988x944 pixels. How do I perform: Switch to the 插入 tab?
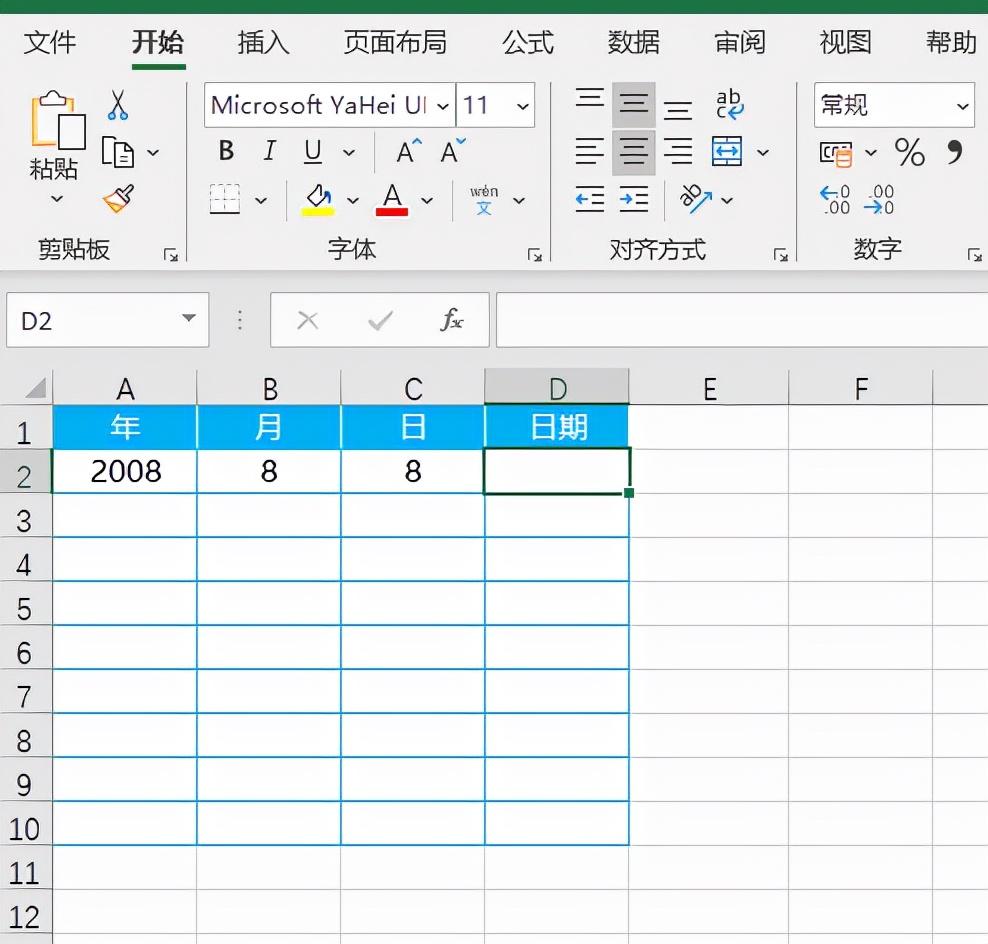[x=263, y=43]
